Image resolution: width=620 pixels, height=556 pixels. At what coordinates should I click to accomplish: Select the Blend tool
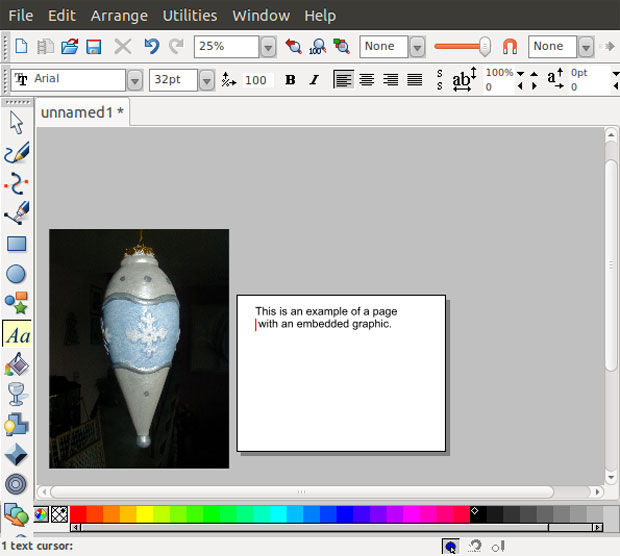pos(16,515)
